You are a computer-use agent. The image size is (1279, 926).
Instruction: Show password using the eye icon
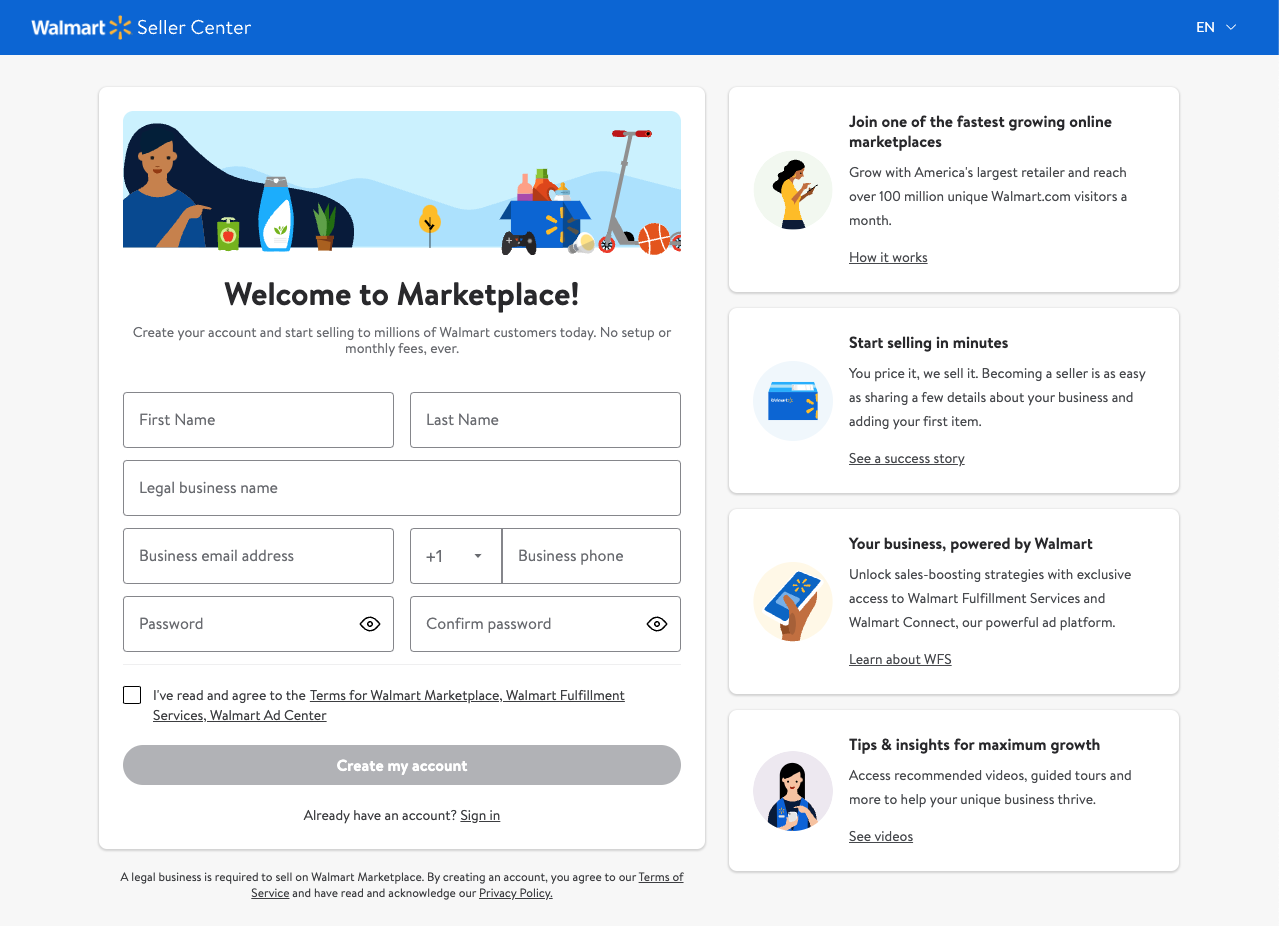370,624
